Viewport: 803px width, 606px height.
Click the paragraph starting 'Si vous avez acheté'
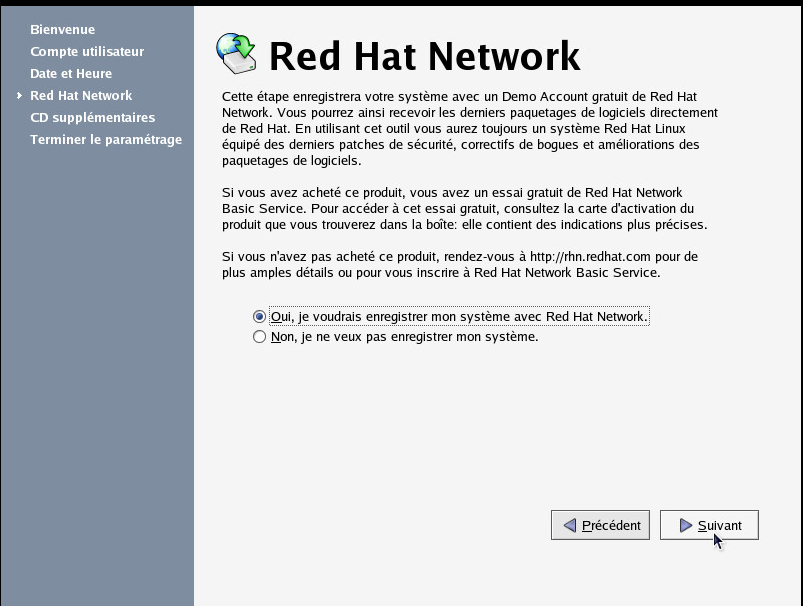click(x=464, y=208)
